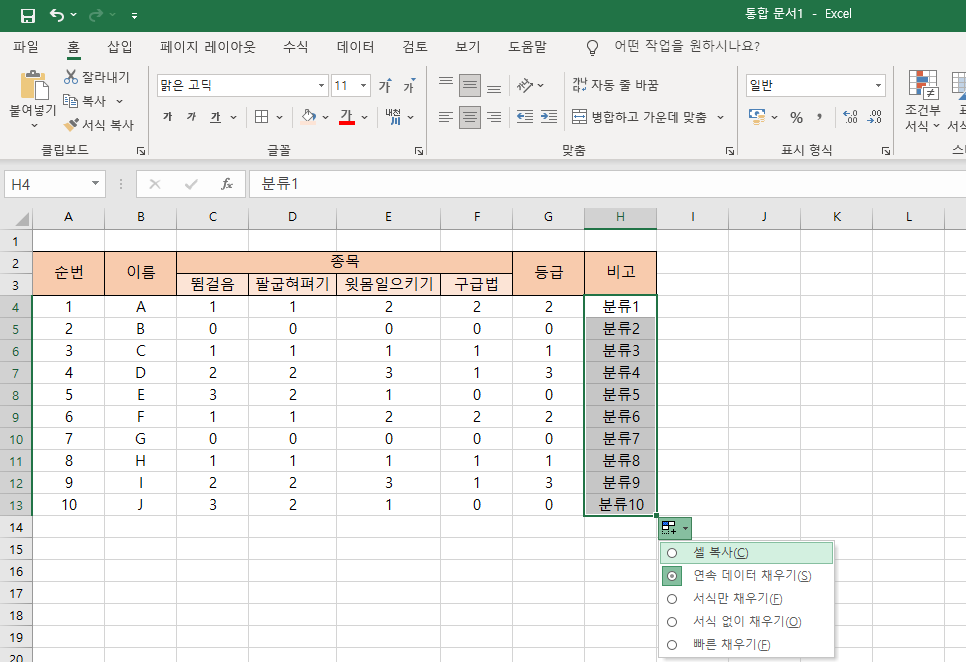Click text orientation icon

[524, 85]
